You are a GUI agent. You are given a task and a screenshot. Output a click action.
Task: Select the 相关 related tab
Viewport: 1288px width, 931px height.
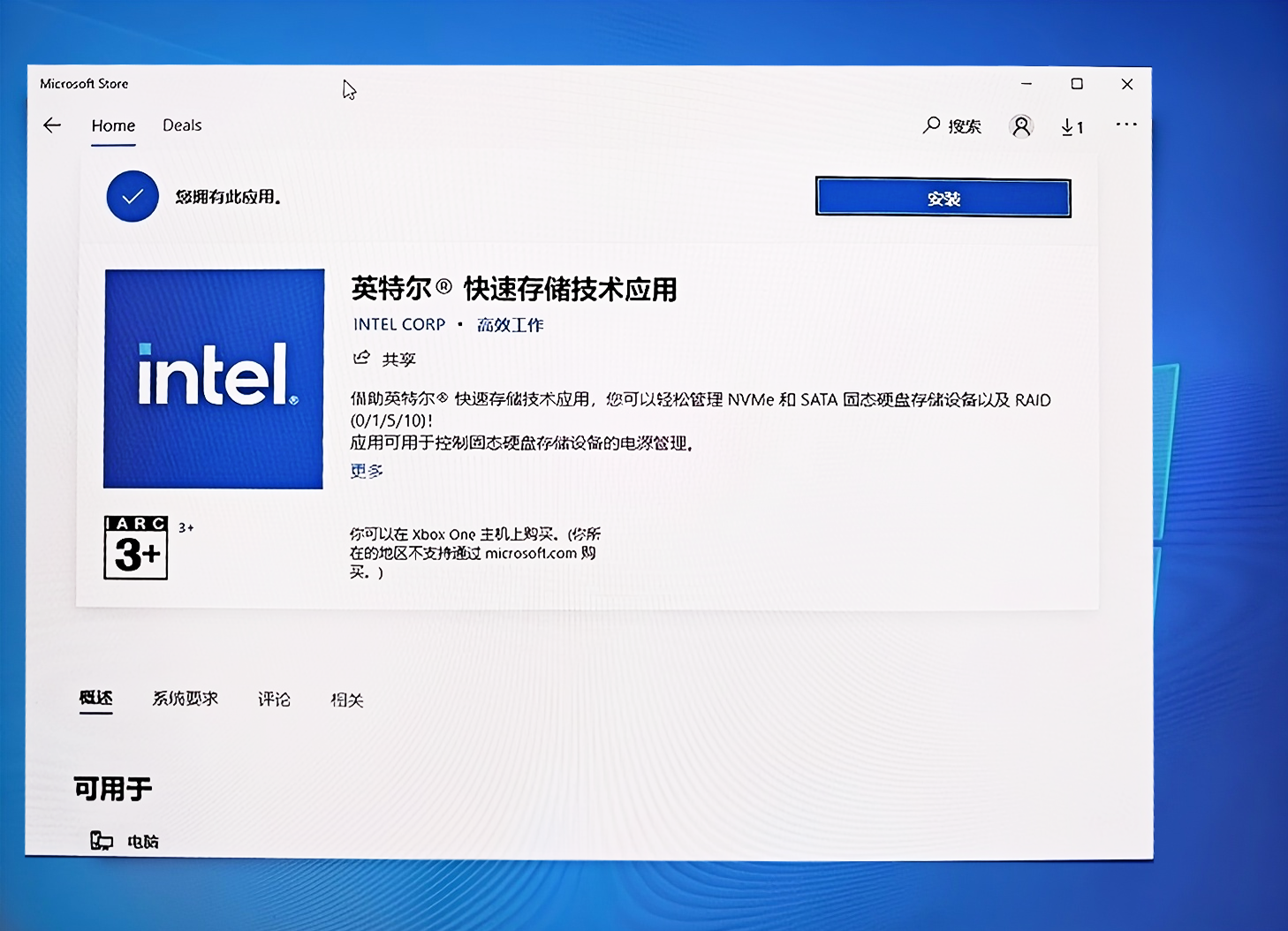(347, 700)
